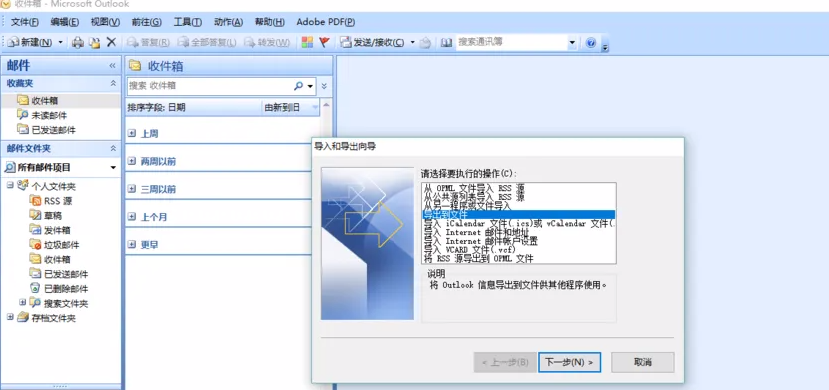Select 从公共源列表导入 RSS 源 option
Screen dimensions: 829x390
tap(518, 197)
